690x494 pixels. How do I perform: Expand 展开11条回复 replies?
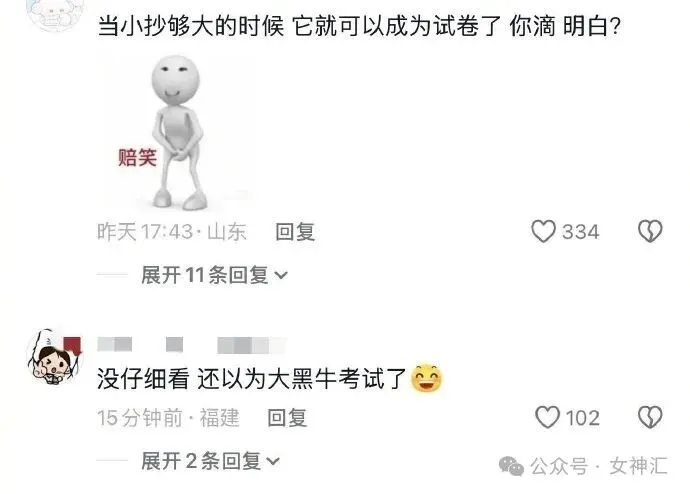(214, 275)
